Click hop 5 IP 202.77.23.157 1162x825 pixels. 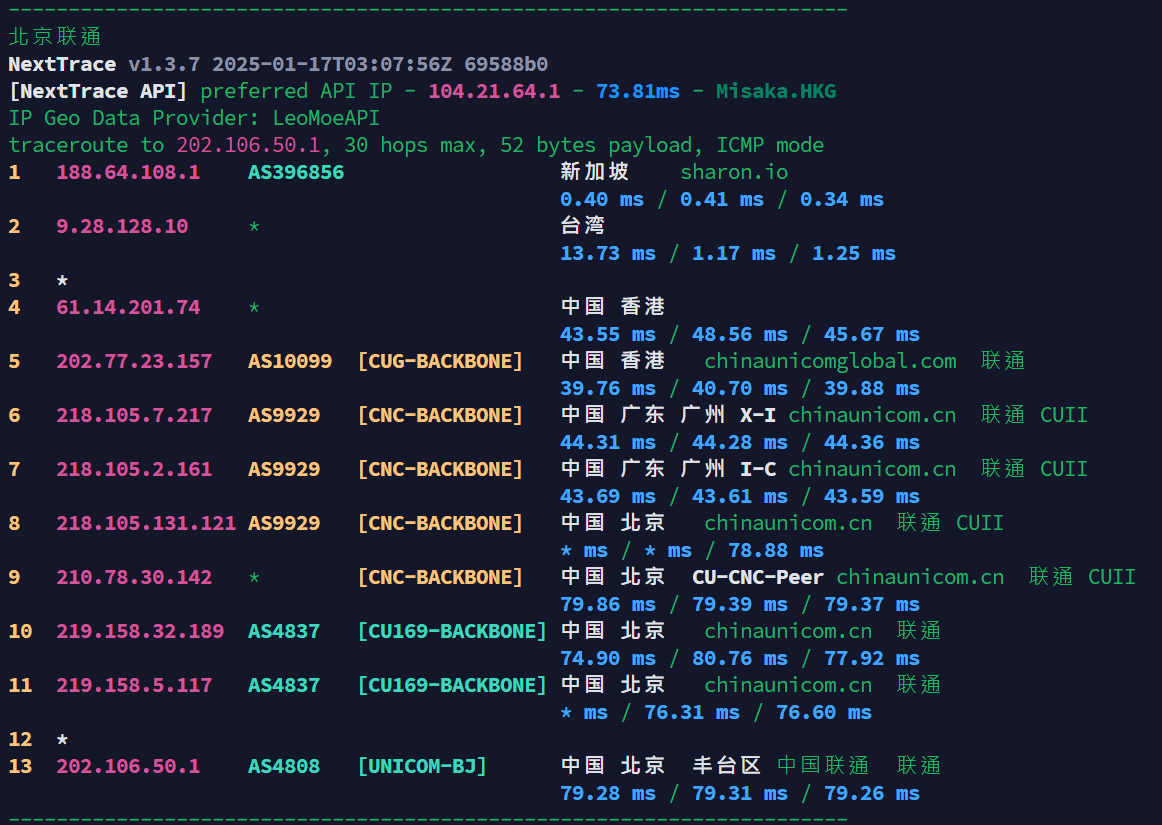pos(134,361)
